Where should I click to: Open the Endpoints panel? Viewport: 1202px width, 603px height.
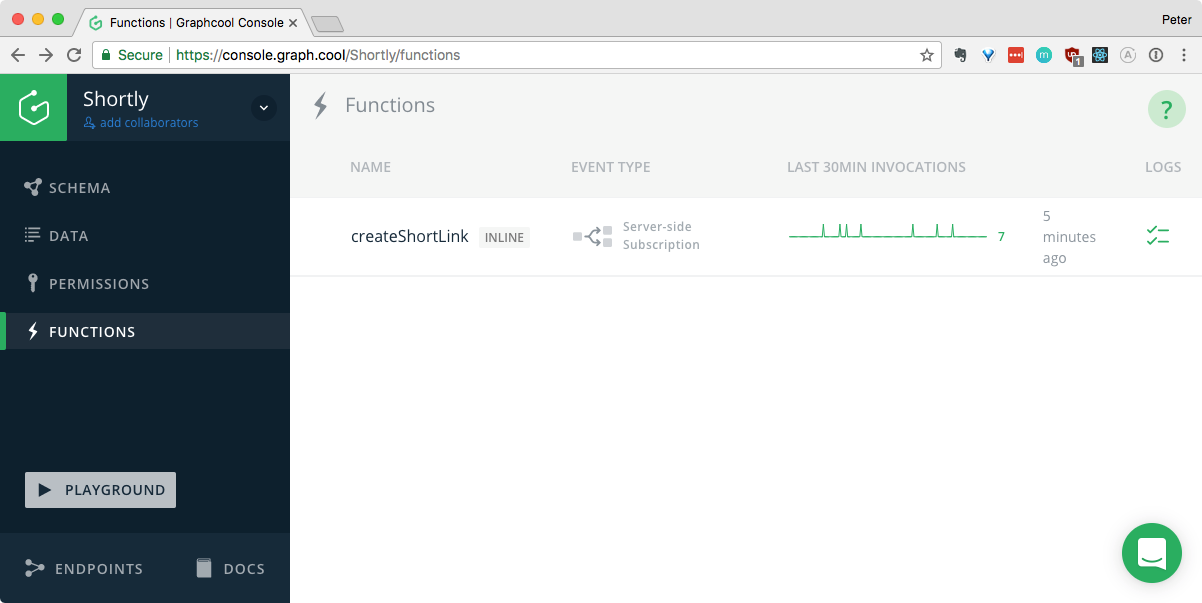click(84, 568)
